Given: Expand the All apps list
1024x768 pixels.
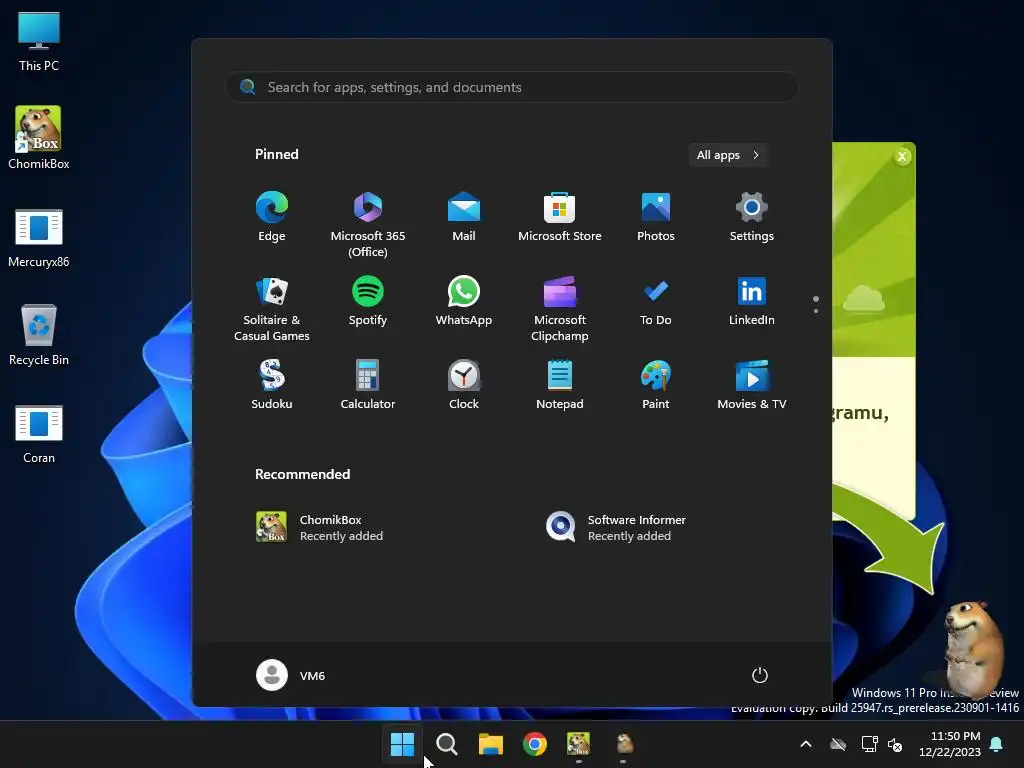Looking at the screenshot, I should tap(728, 155).
